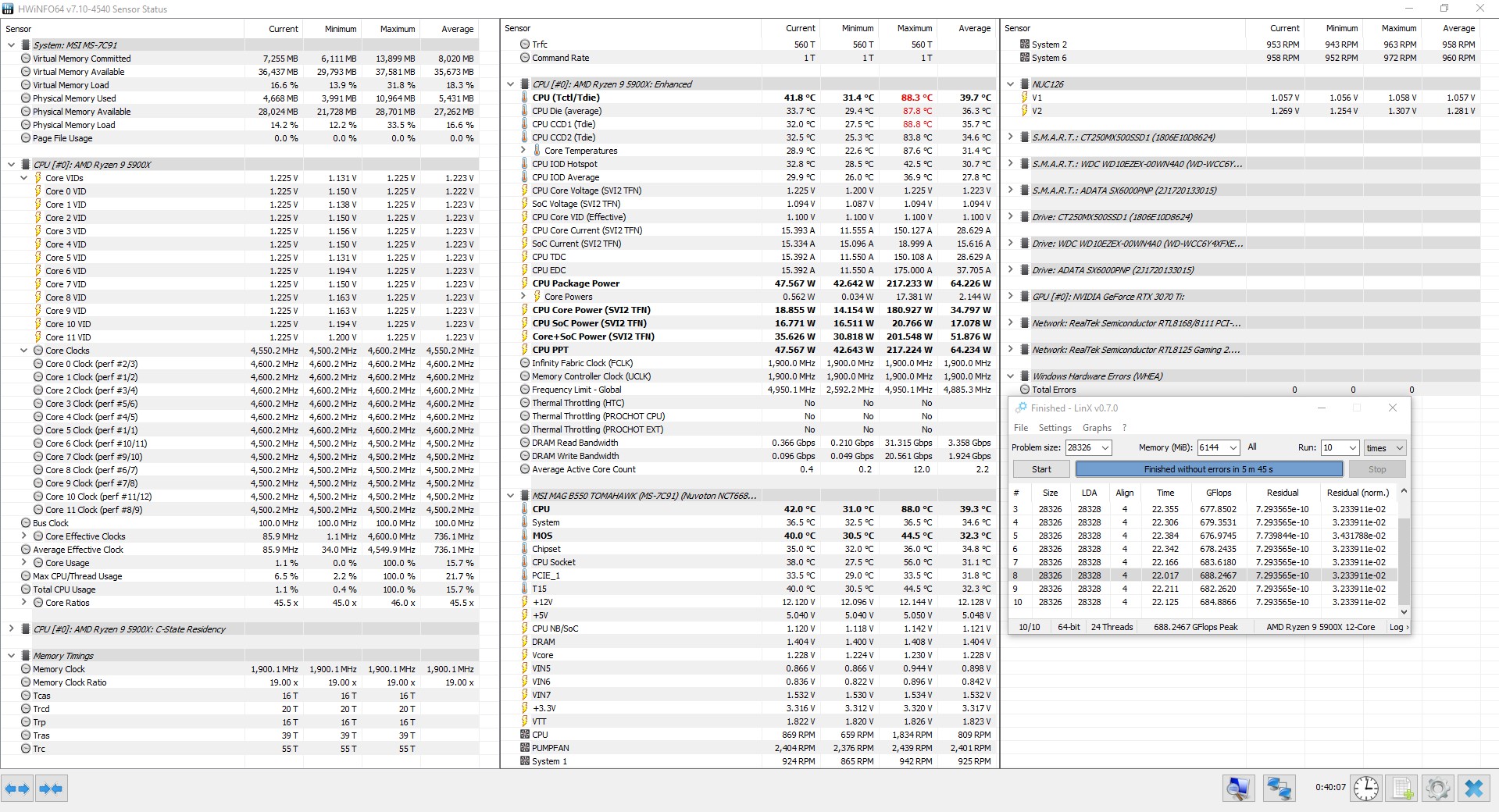
Task: Open sensor settings with the gear icon
Action: (1438, 789)
